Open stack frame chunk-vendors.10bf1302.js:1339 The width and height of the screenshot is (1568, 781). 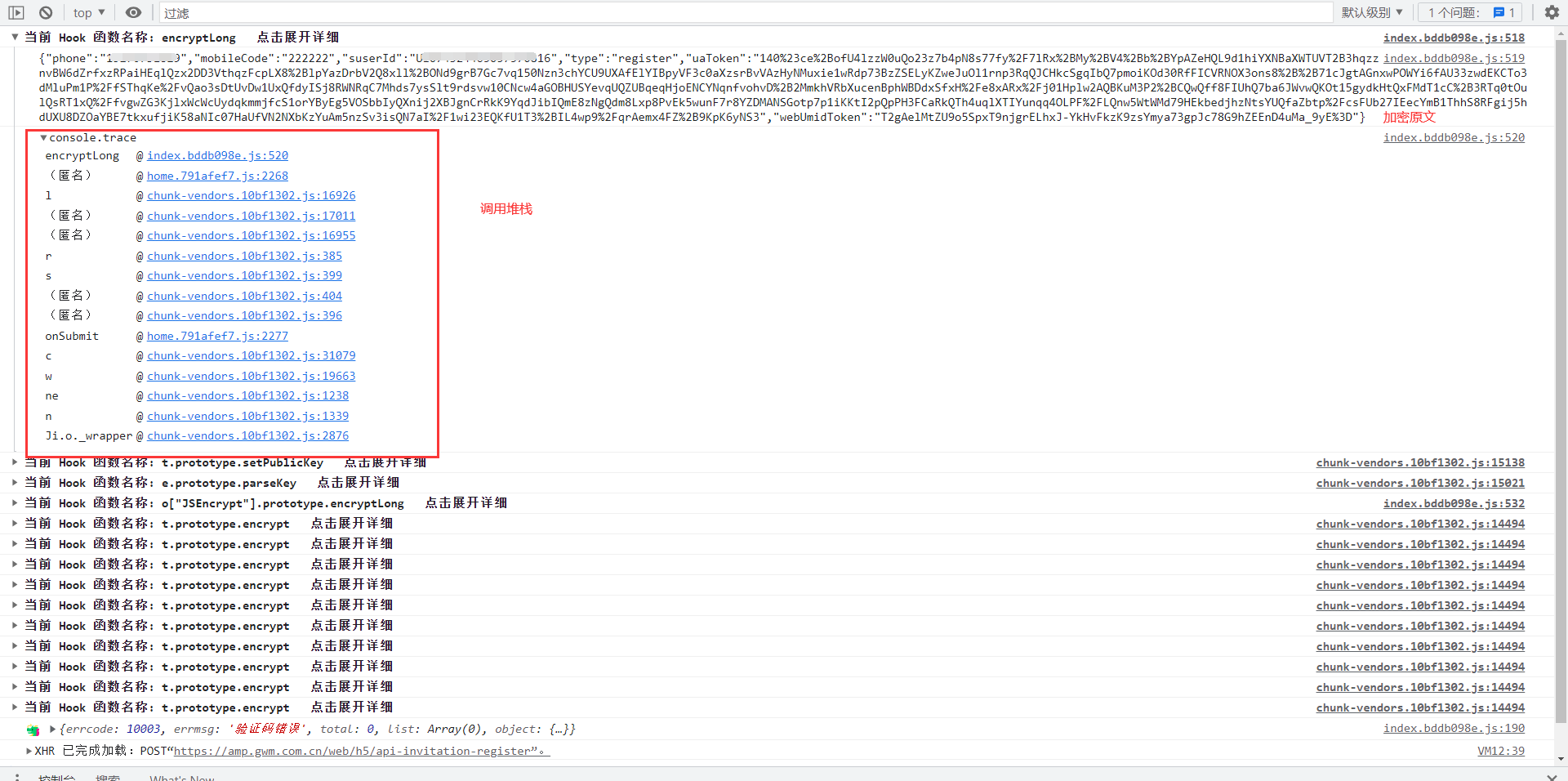[247, 416]
